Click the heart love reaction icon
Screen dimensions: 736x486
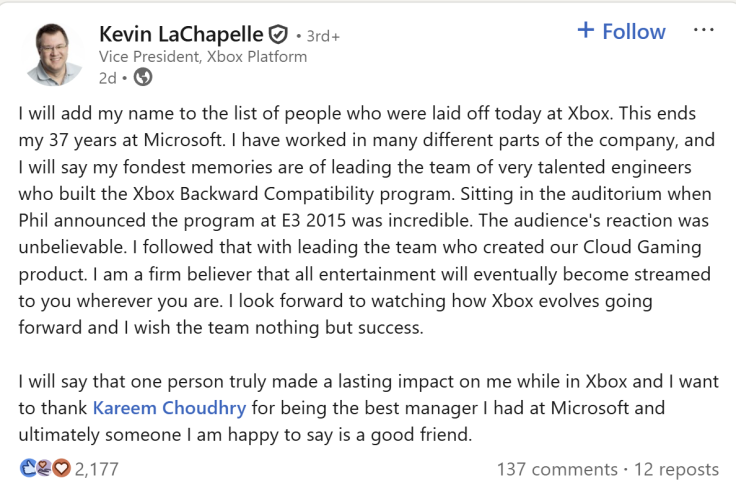click(x=61, y=468)
